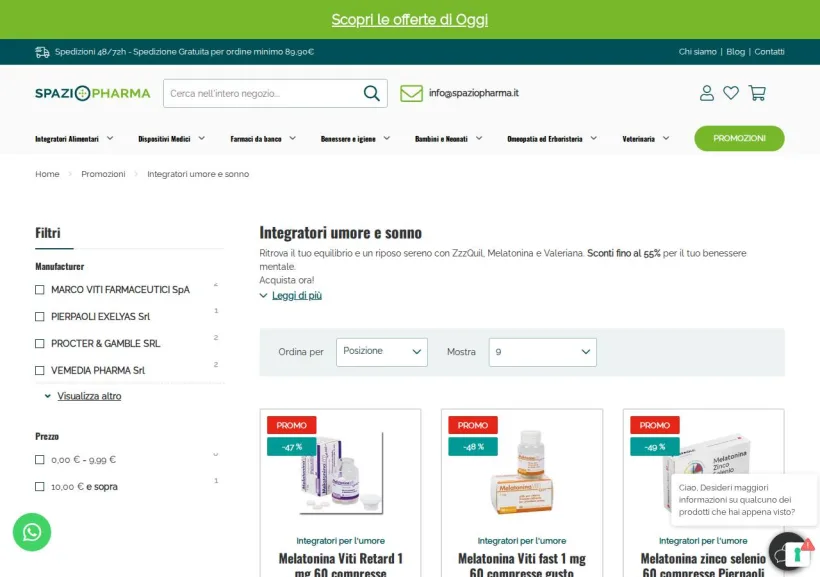Click Leggi di più link
Image resolution: width=820 pixels, height=577 pixels.
click(x=297, y=296)
